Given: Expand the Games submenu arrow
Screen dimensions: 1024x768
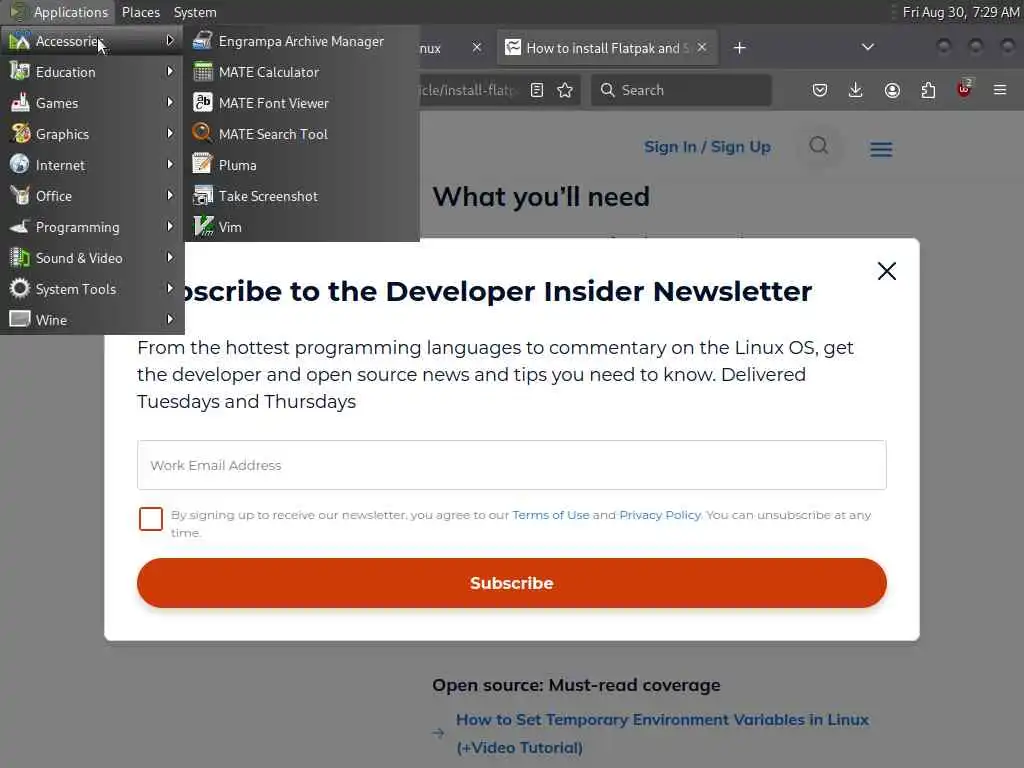Looking at the screenshot, I should click(170, 102).
